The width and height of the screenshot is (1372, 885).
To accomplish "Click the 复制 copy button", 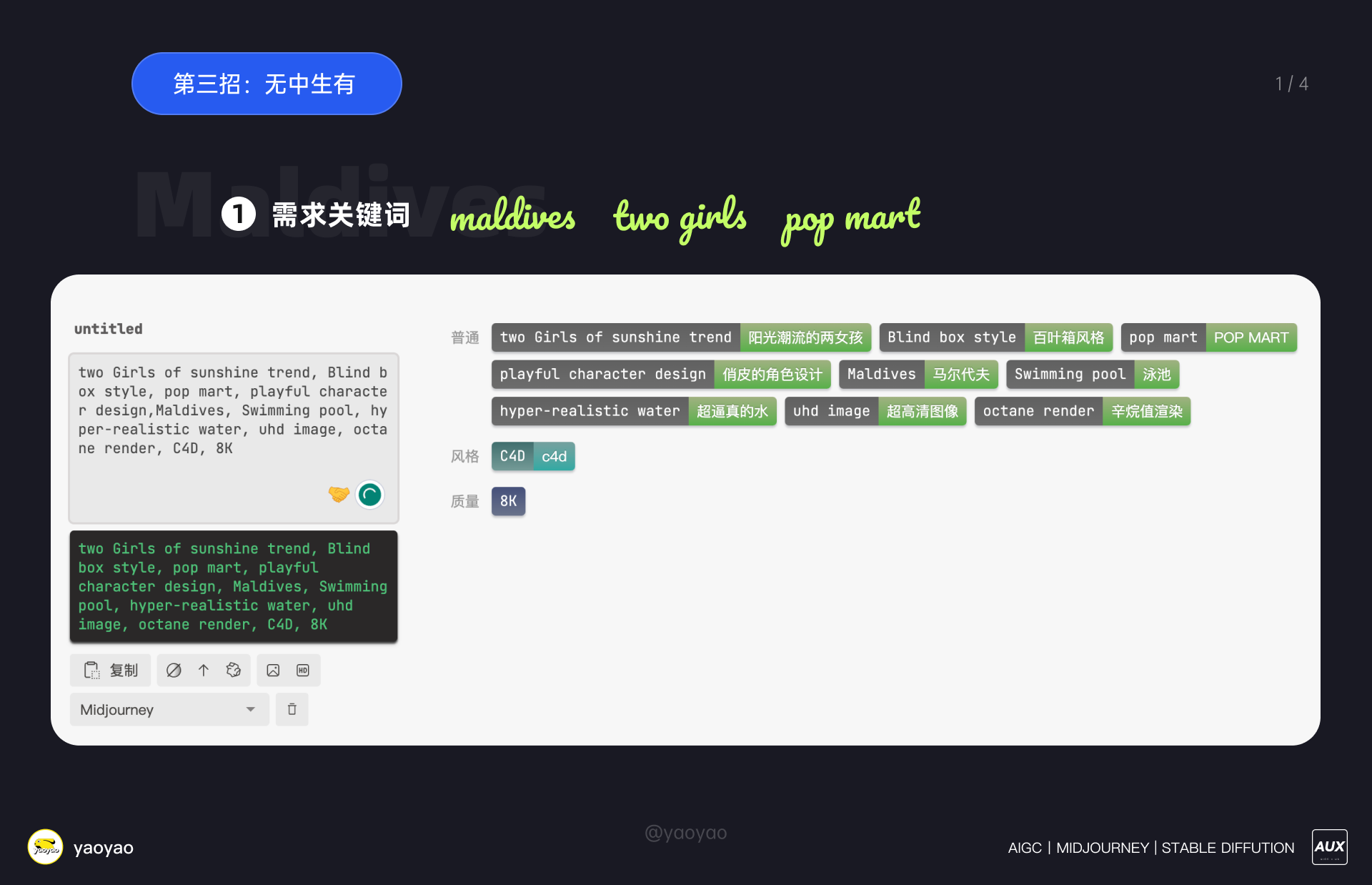I will (x=111, y=670).
